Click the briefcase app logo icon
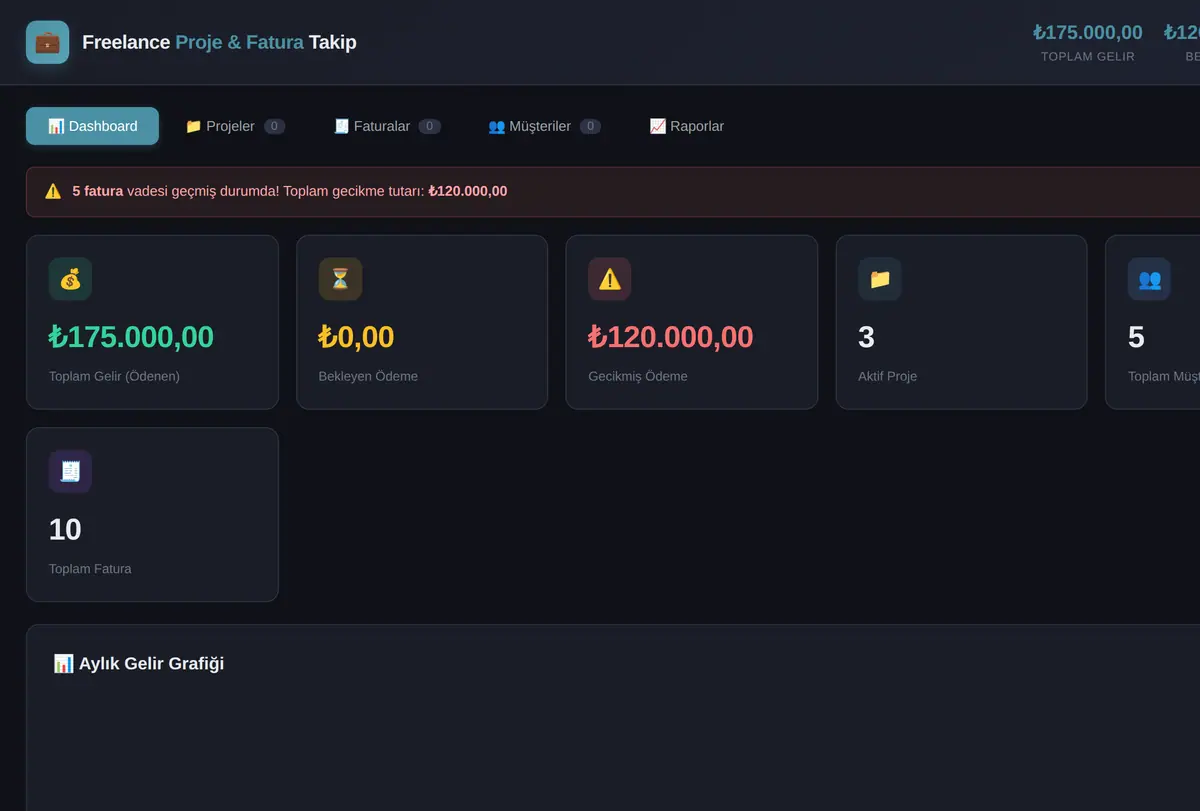Image resolution: width=1200 pixels, height=811 pixels. [48, 42]
